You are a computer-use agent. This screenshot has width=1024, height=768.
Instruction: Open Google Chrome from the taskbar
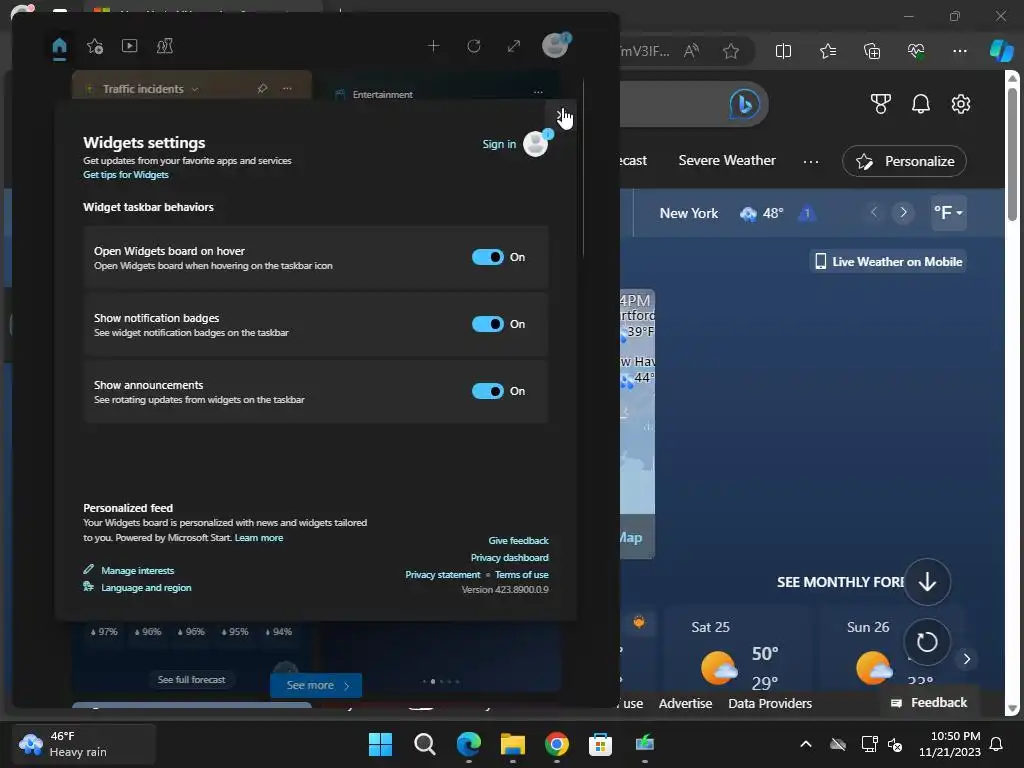click(x=556, y=744)
